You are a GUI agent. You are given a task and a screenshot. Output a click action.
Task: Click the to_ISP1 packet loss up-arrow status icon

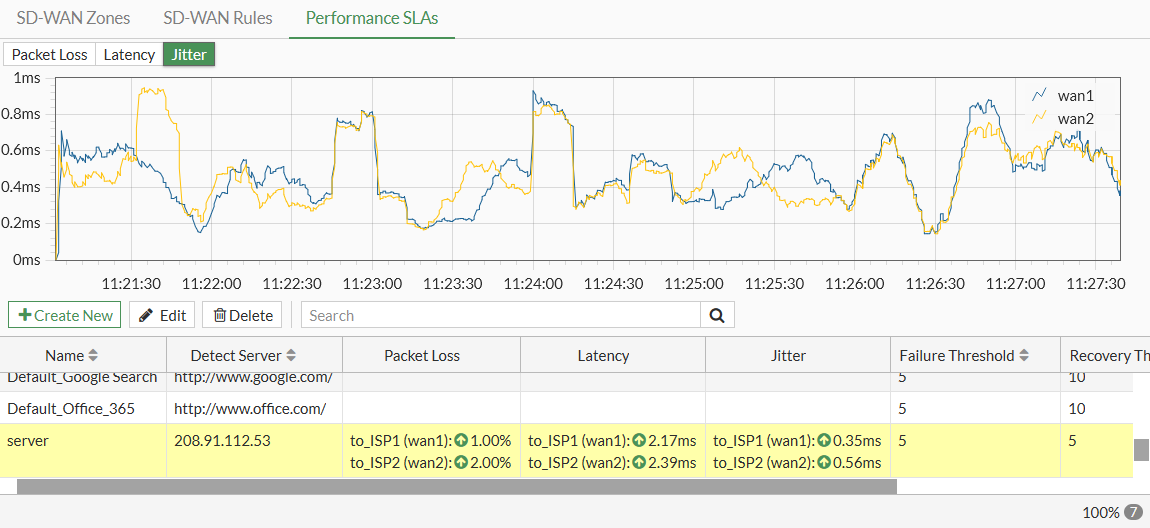[x=461, y=441]
